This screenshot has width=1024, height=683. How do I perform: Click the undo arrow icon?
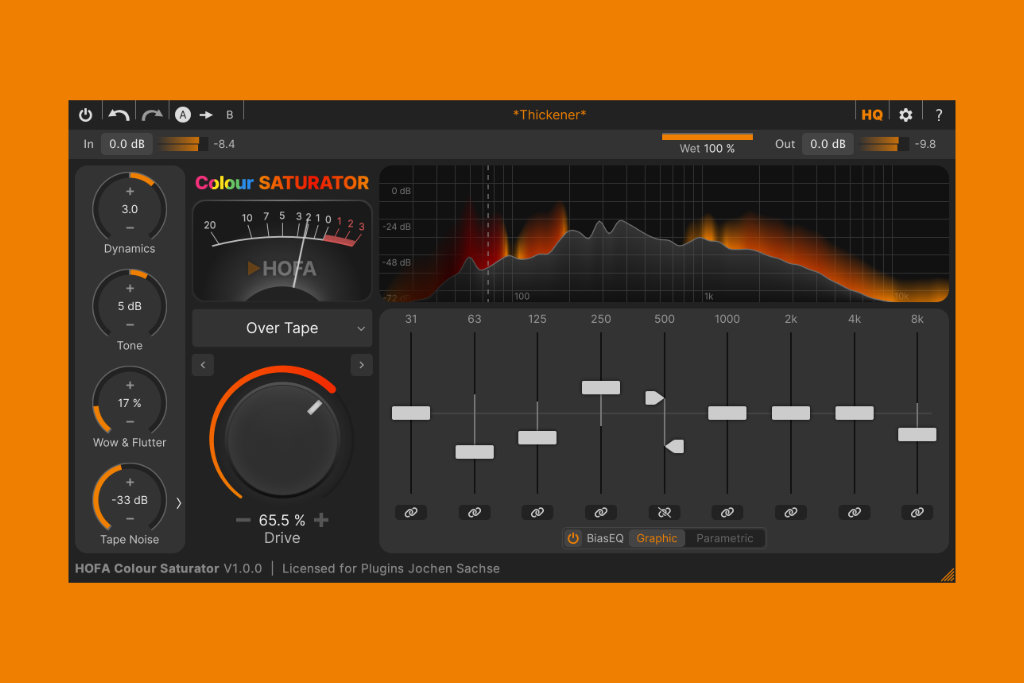119,115
